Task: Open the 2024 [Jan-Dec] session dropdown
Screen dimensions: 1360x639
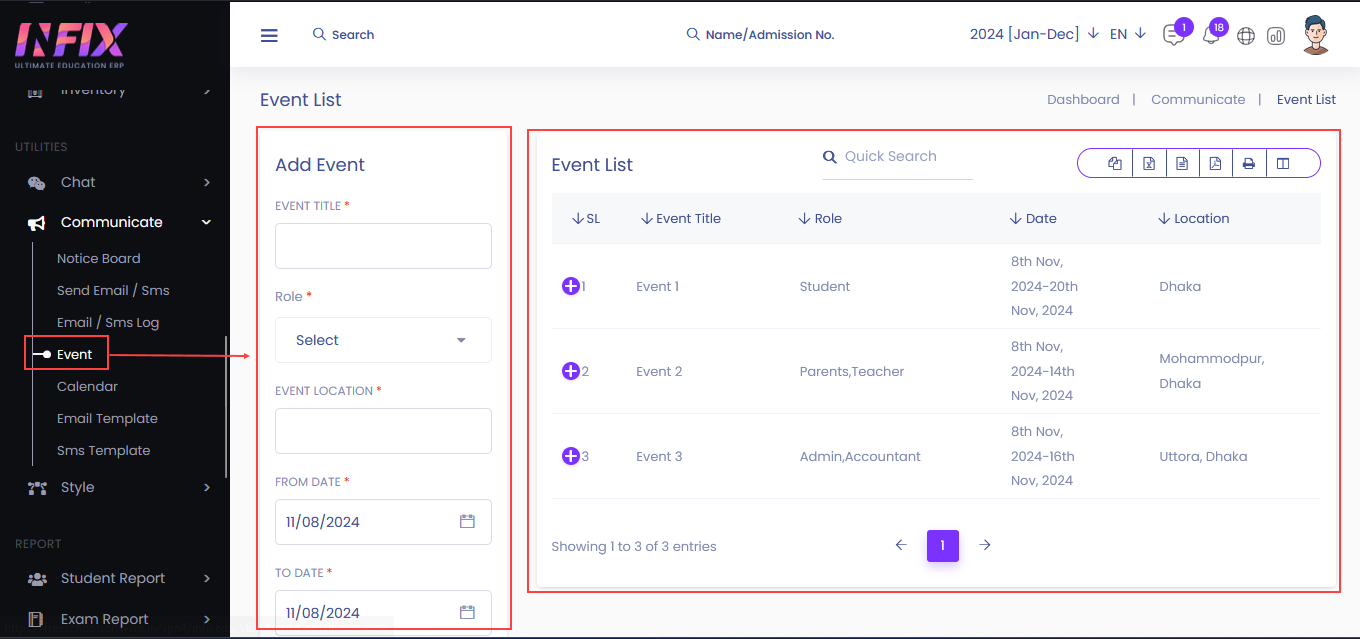Action: tap(1034, 34)
